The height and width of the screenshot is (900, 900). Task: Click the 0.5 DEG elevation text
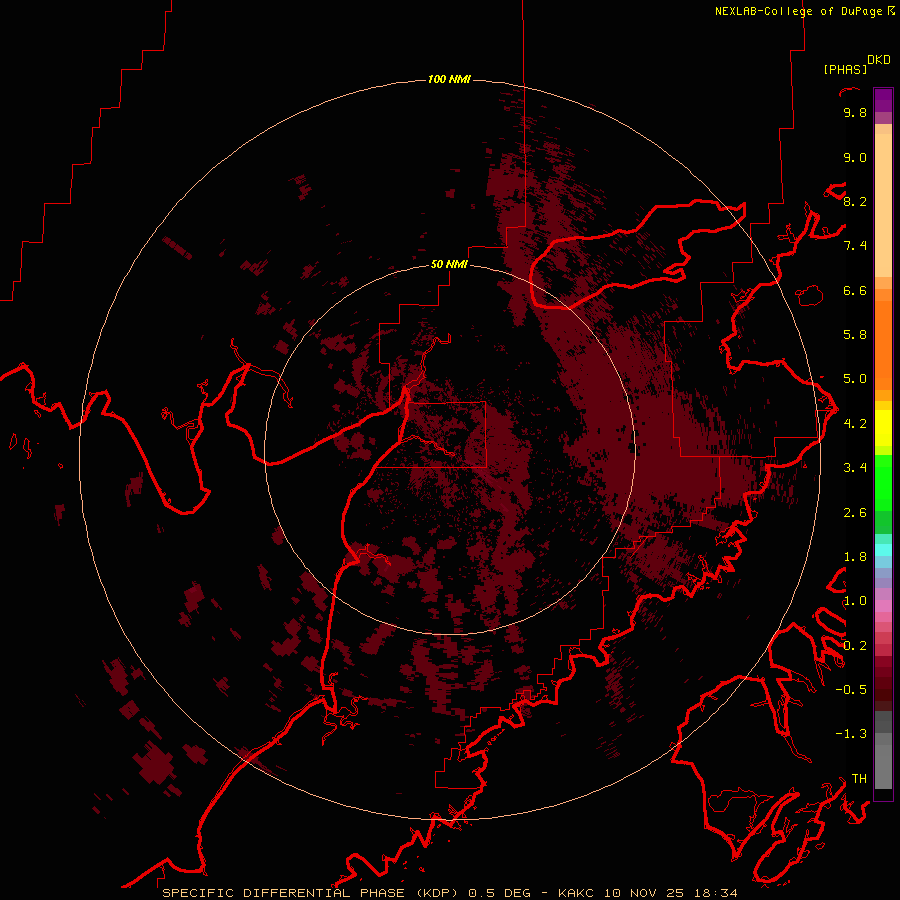498,893
